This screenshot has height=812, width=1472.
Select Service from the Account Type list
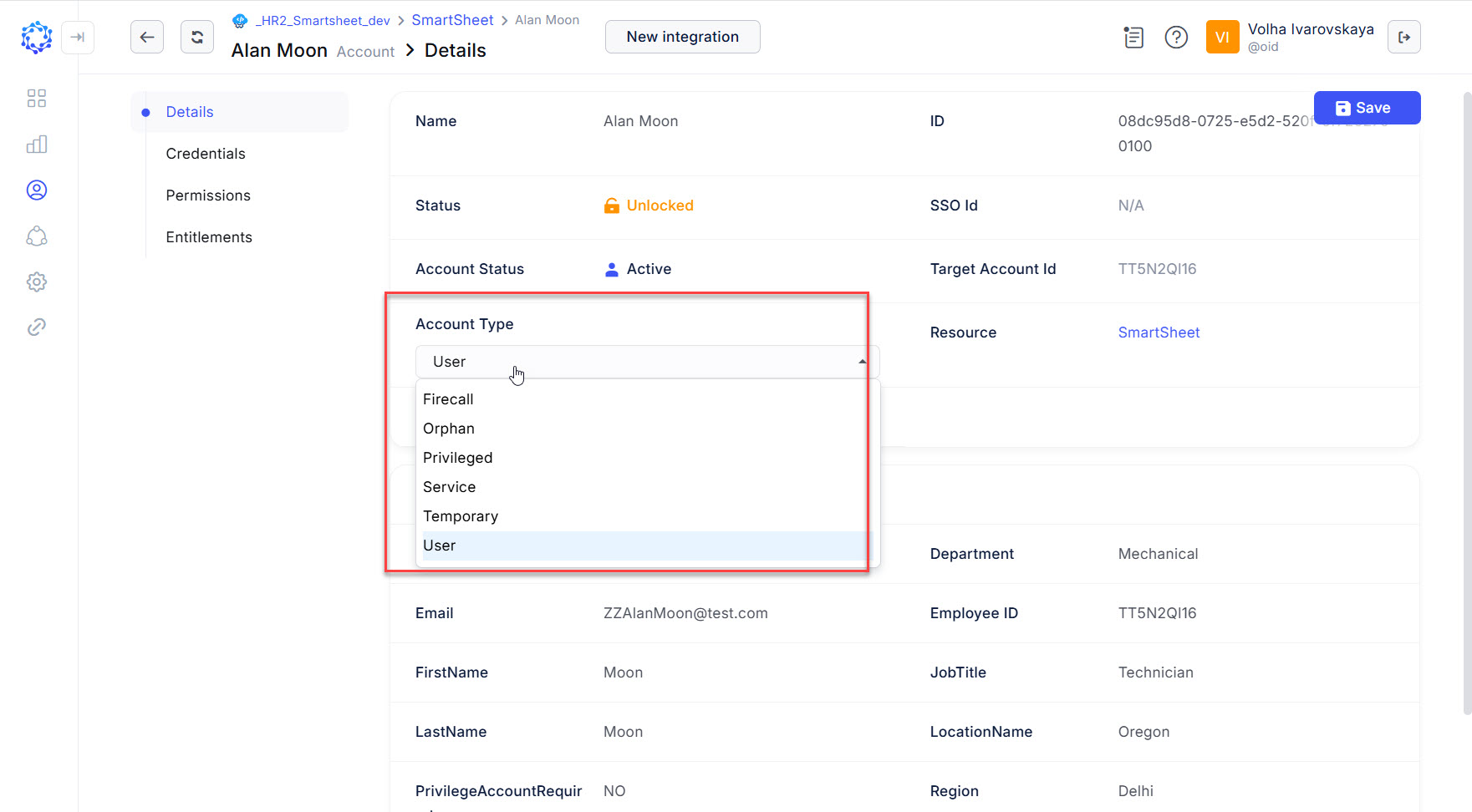click(x=450, y=486)
